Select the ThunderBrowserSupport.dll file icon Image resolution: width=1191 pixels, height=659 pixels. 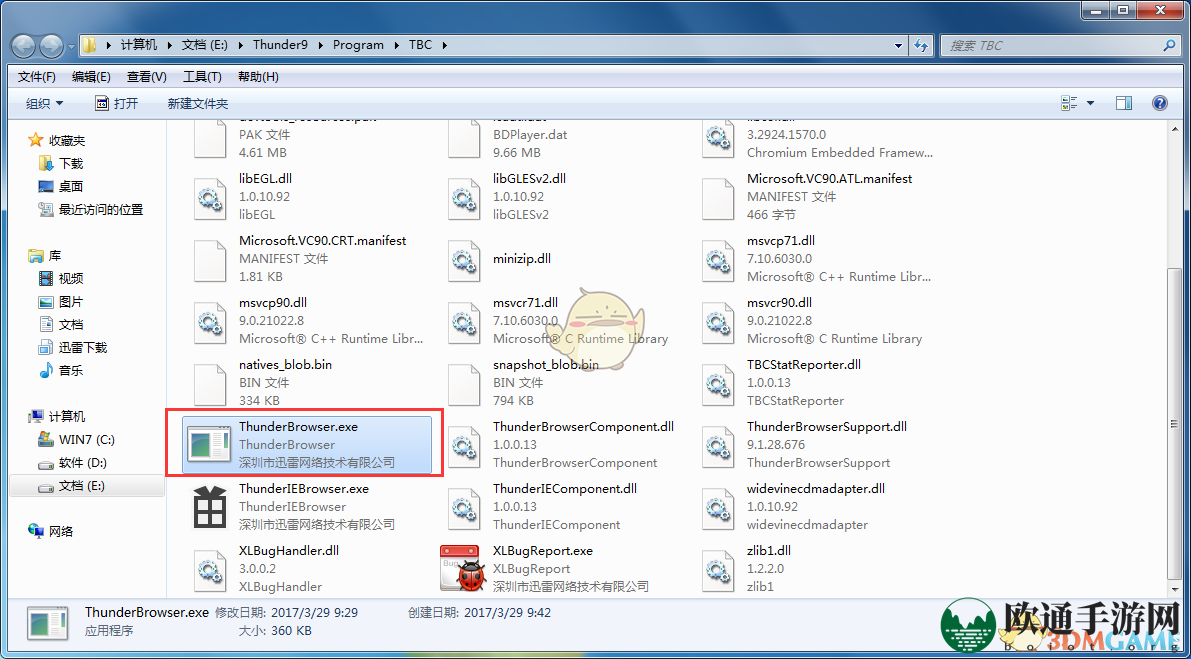(x=717, y=445)
